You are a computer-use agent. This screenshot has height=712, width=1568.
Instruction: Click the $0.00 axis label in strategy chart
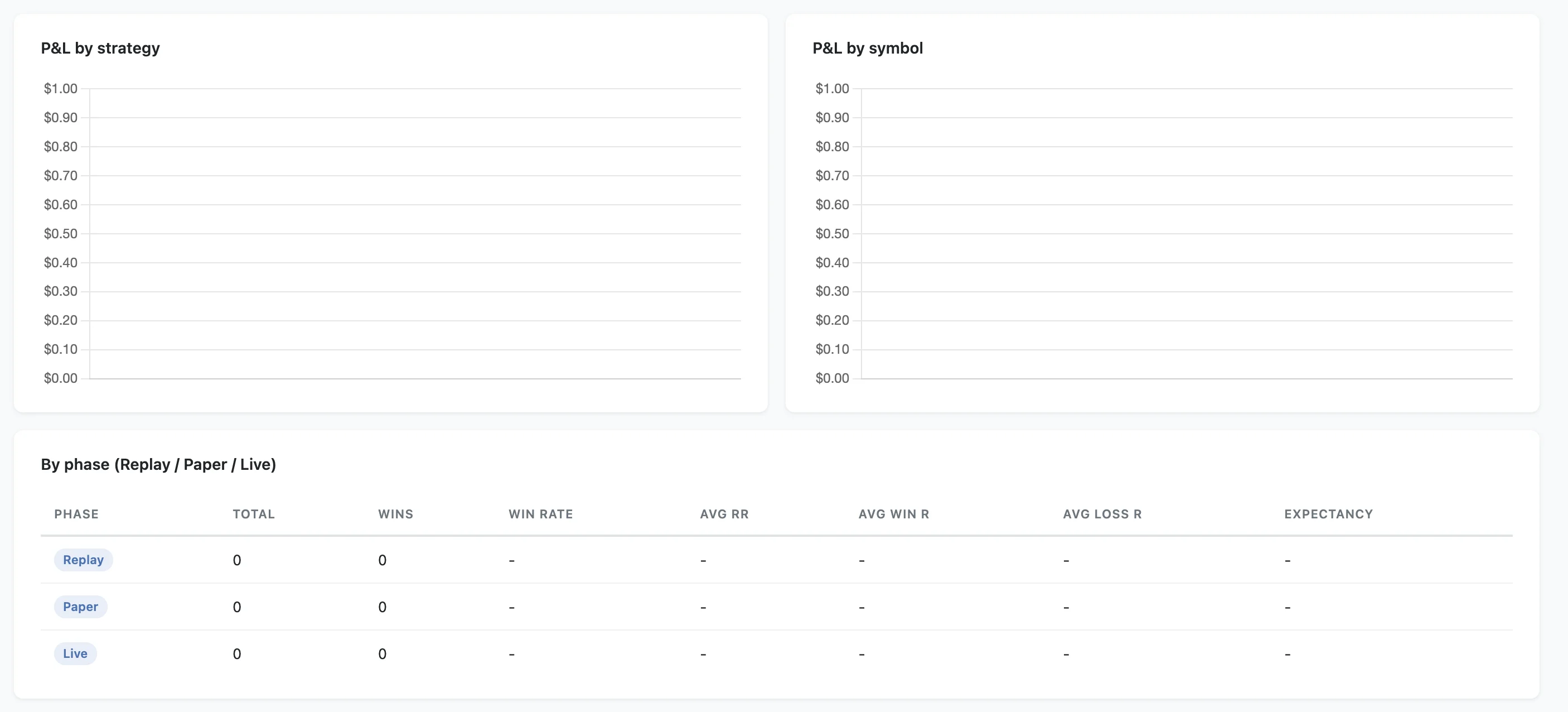tap(61, 378)
